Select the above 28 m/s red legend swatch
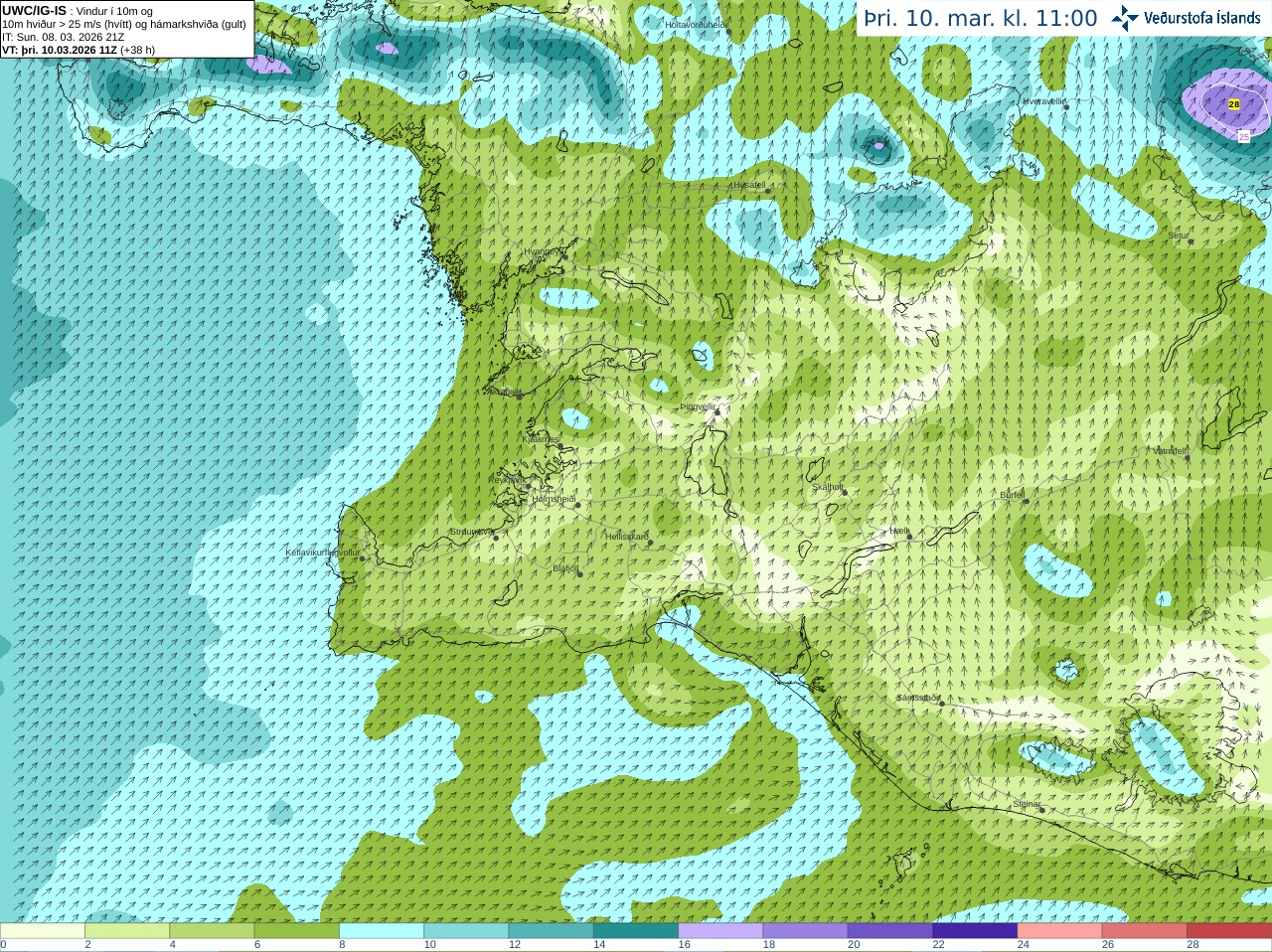The image size is (1272, 952). click(1229, 931)
